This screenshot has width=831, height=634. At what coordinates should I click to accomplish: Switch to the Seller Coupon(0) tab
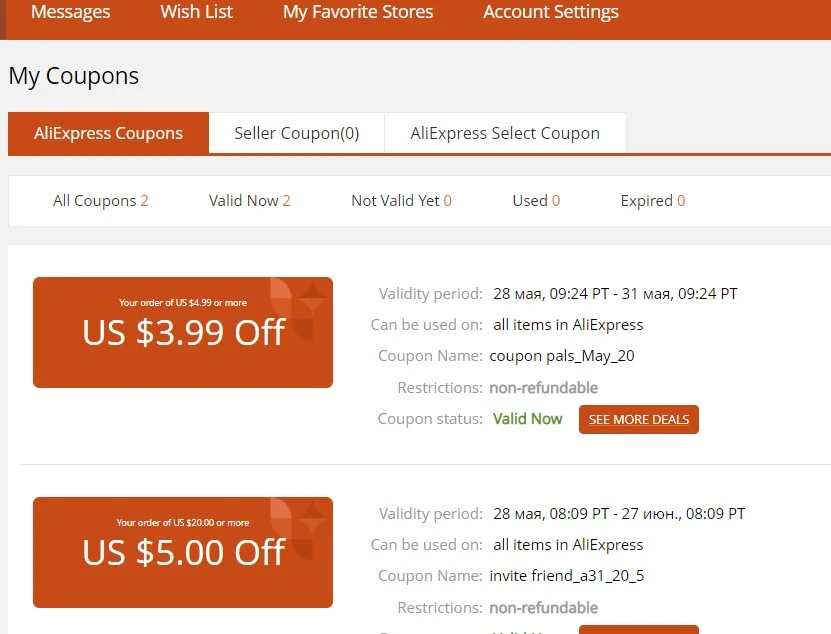click(x=297, y=133)
